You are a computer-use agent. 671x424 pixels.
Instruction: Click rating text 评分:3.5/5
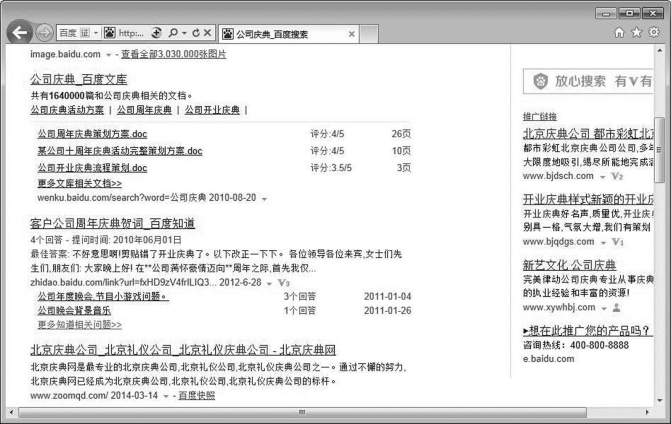coord(331,168)
